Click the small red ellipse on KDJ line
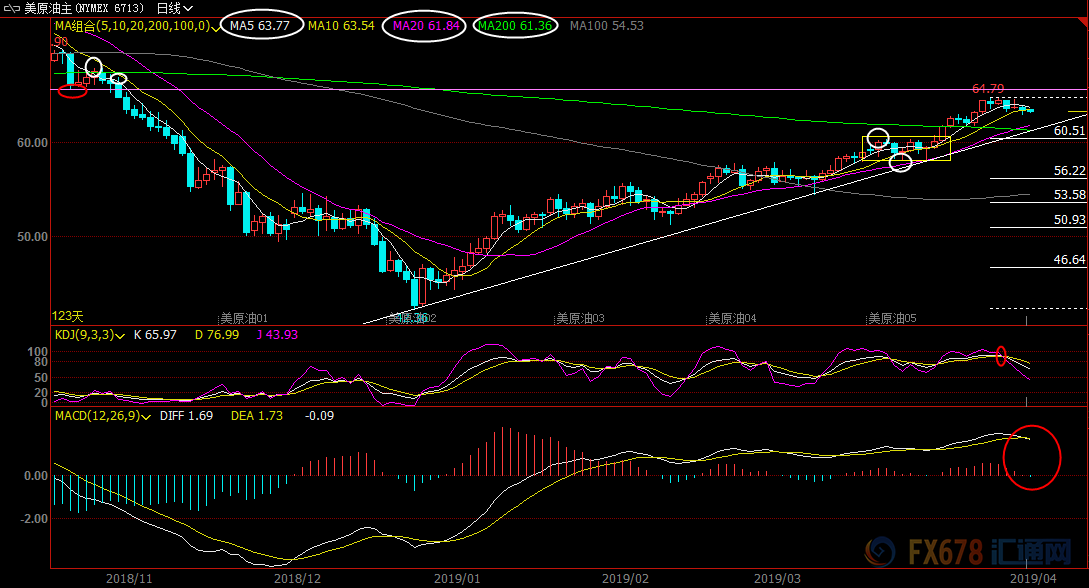 1001,355
